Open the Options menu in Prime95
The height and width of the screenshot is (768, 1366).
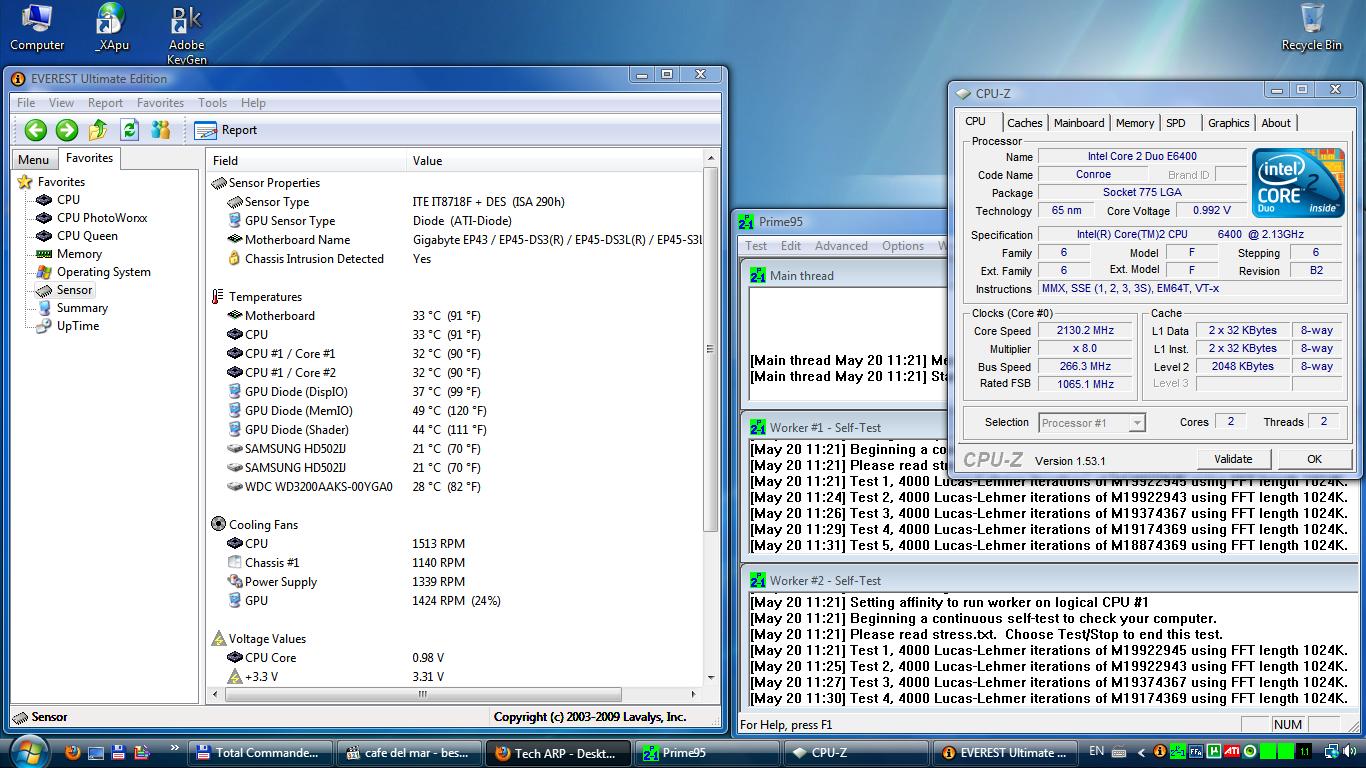point(903,246)
